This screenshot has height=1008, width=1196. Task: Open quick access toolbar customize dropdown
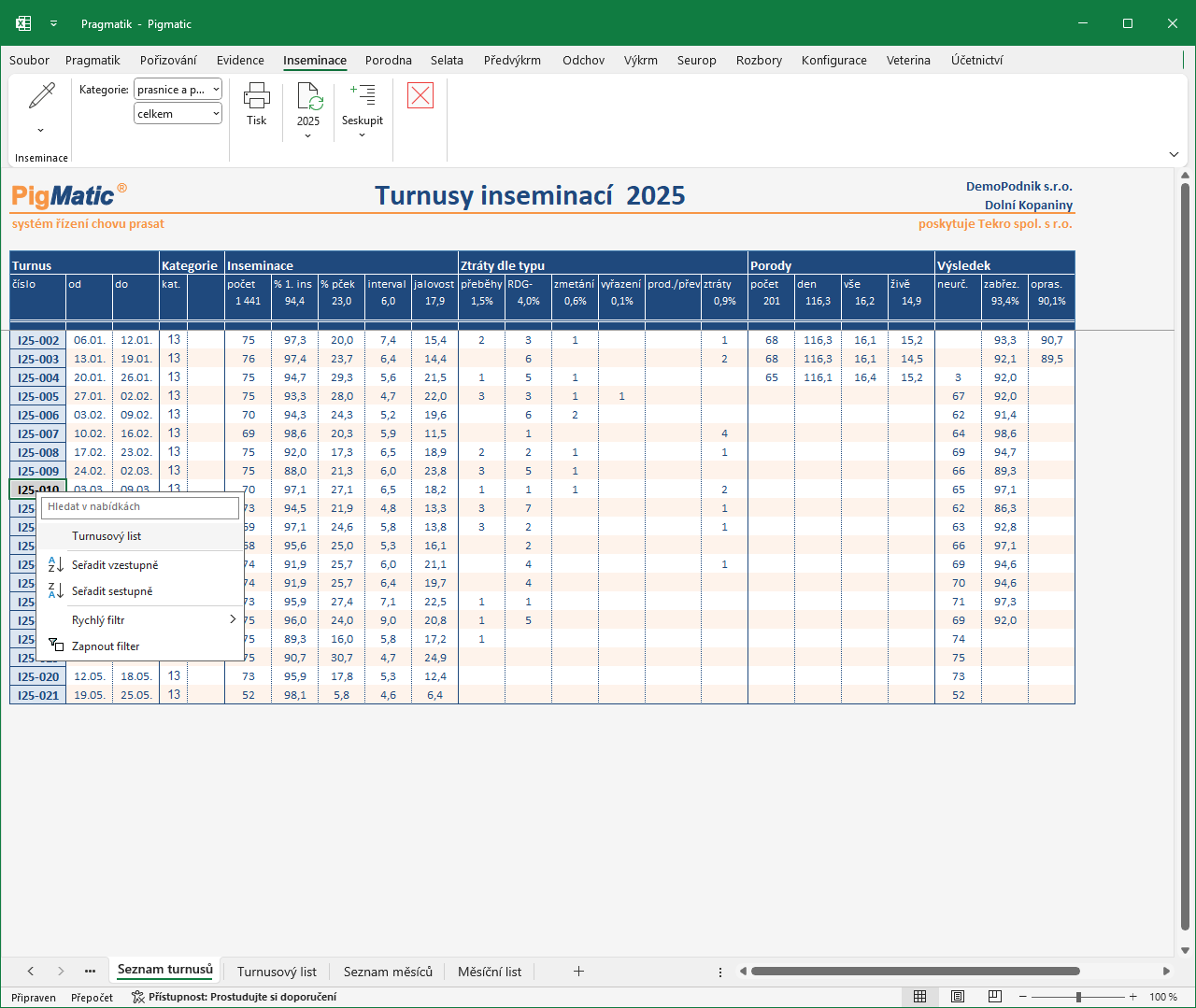coord(54,23)
